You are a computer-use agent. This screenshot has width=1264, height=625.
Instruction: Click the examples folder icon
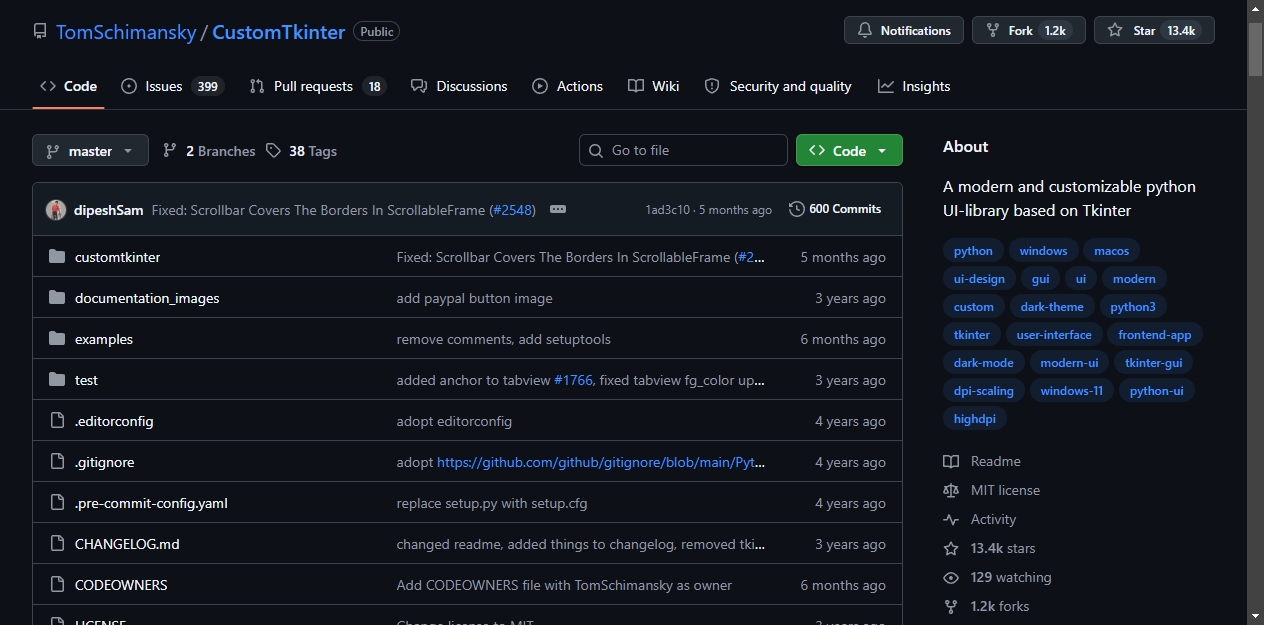57,339
